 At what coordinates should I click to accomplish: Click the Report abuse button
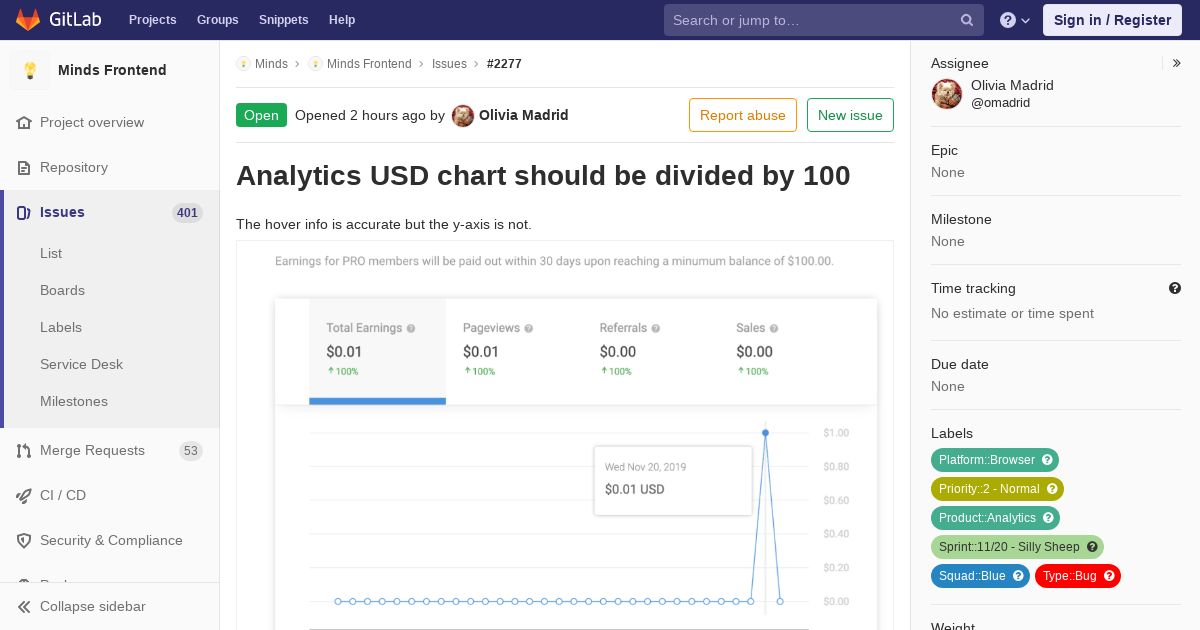click(x=742, y=115)
